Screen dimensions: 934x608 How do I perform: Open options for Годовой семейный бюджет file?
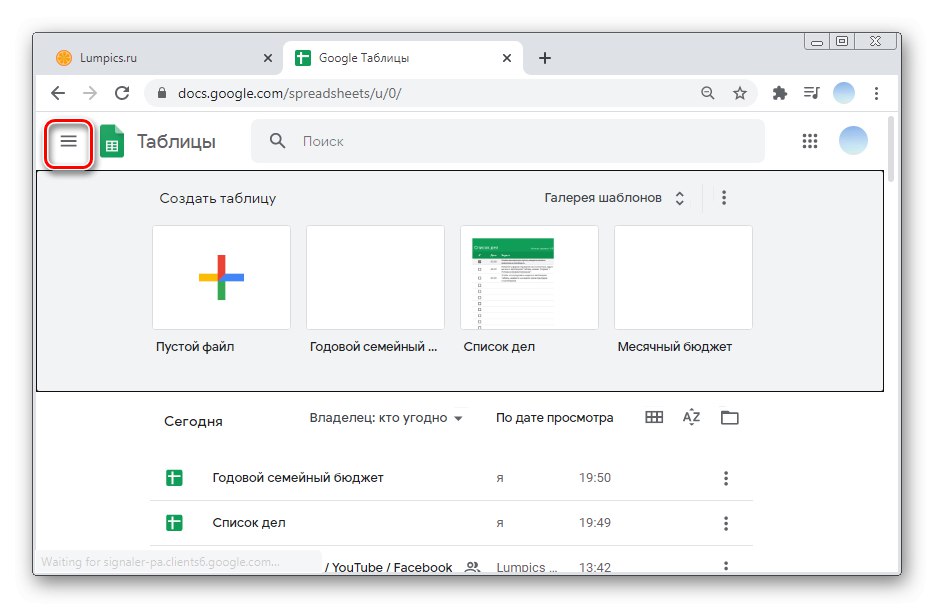point(726,479)
